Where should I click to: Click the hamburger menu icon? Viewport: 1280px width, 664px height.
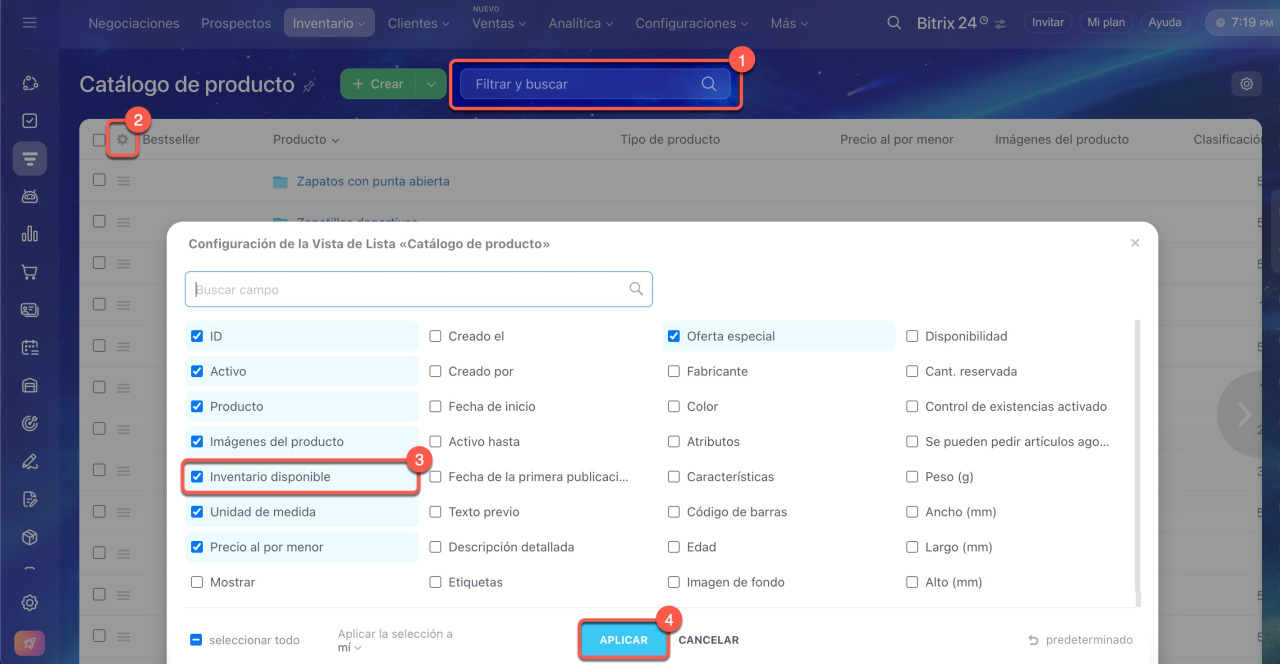tap(29, 22)
